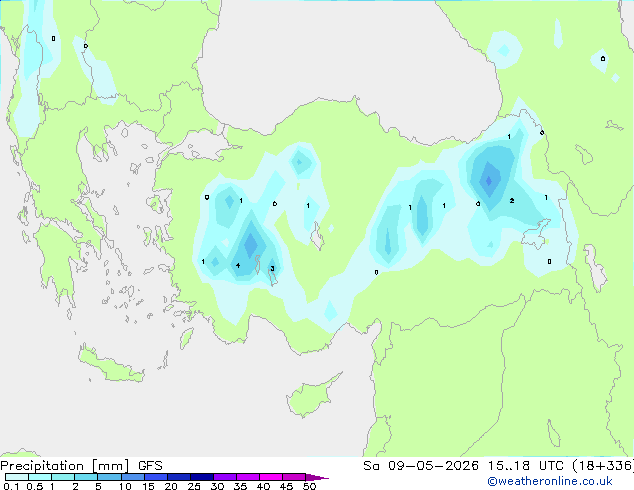The width and height of the screenshot is (634, 490).
Task: Click the legend scale label "50"
Action: 309,486
